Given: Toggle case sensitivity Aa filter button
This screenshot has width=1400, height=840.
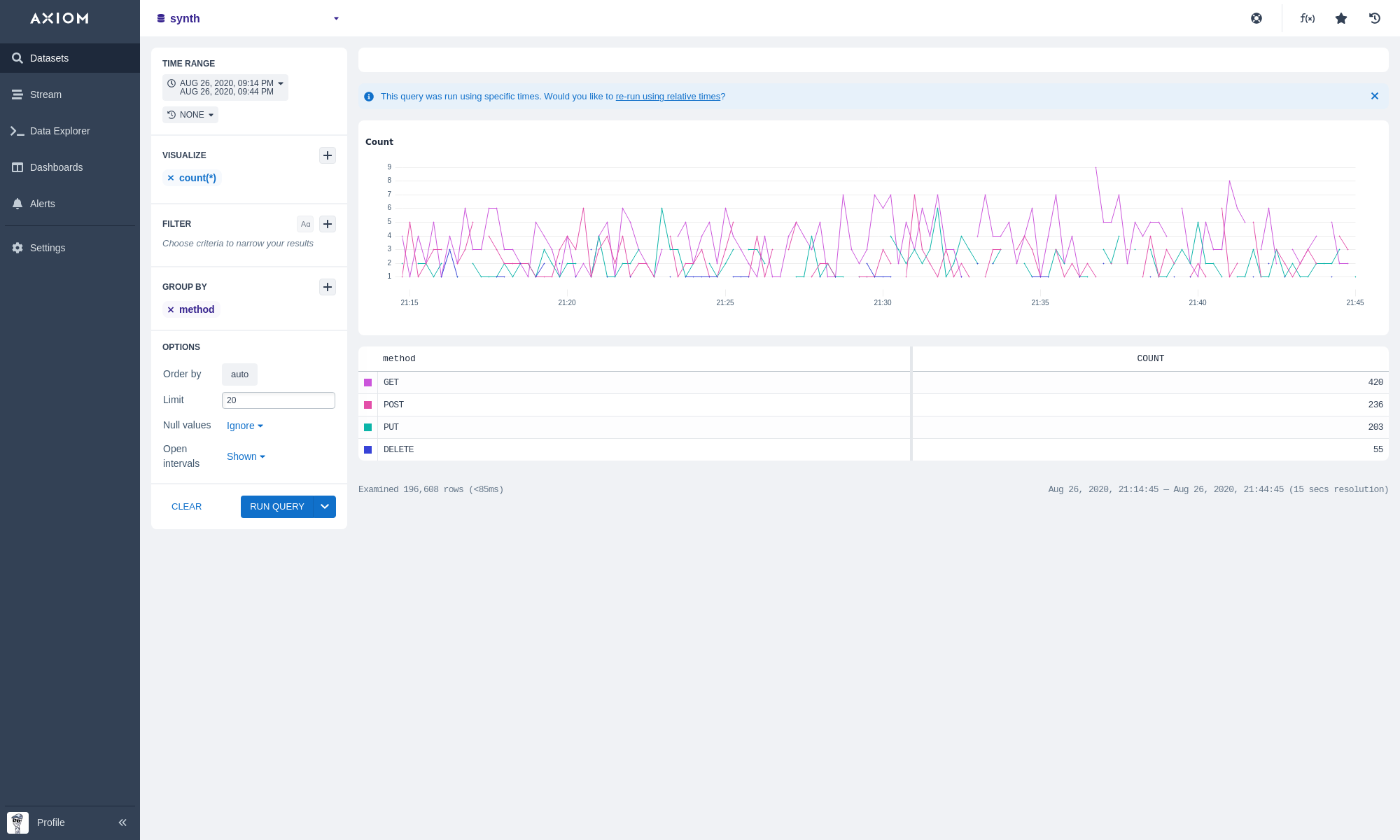Looking at the screenshot, I should 305,224.
